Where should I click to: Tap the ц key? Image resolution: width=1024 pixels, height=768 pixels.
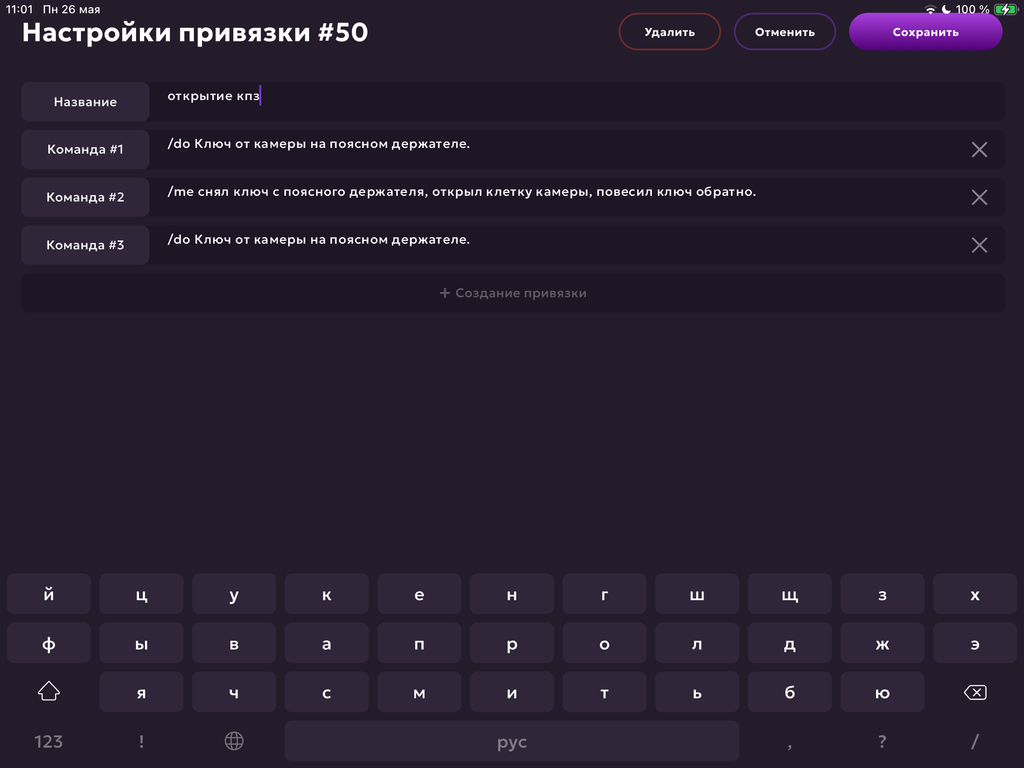[x=141, y=594]
